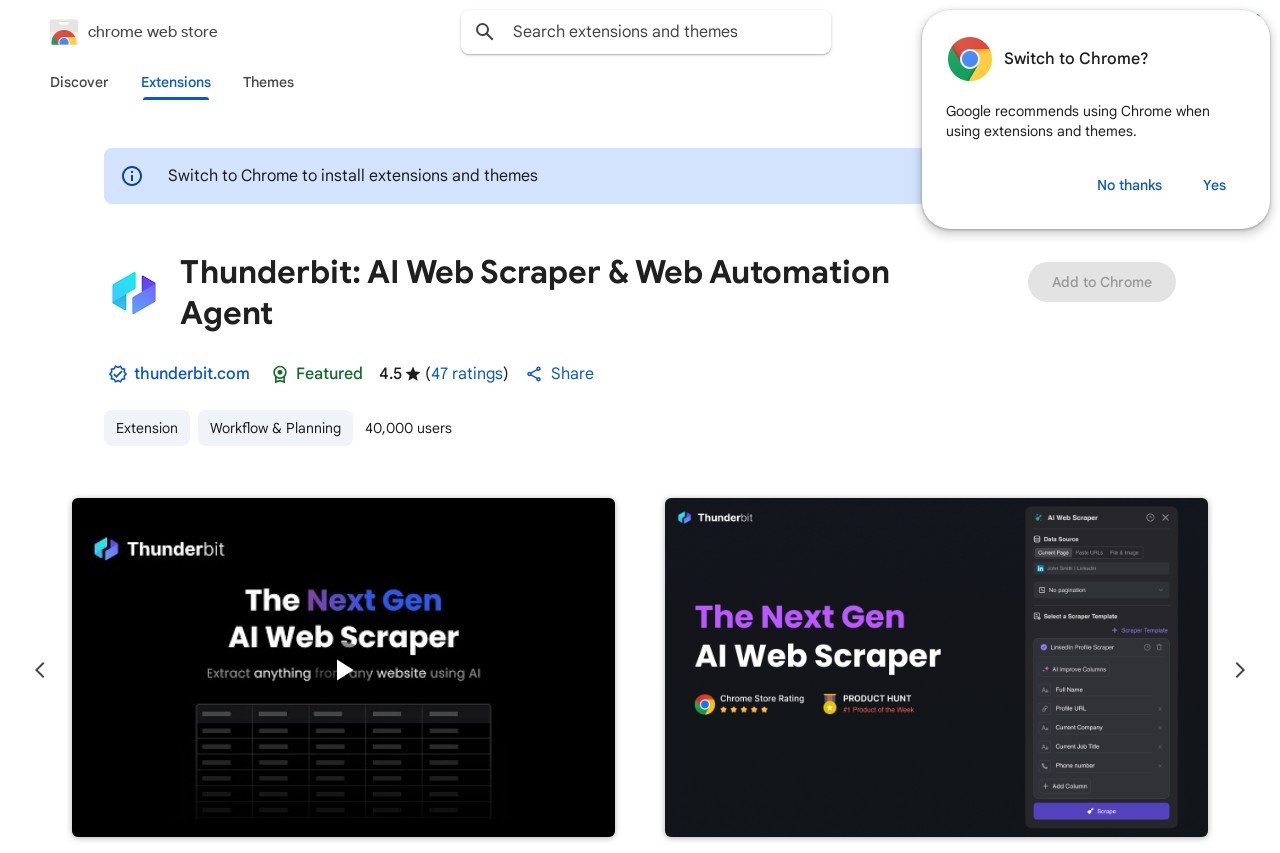Focus the Search extensions and themes field
The width and height of the screenshot is (1280, 853).
646,32
